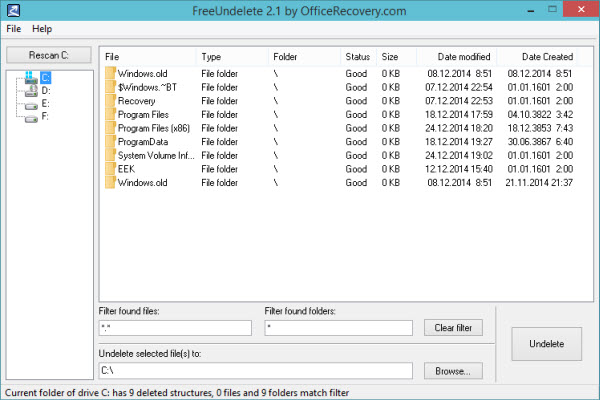The height and width of the screenshot is (400, 600).
Task: Close the FreeUndelete window
Action: click(581, 9)
